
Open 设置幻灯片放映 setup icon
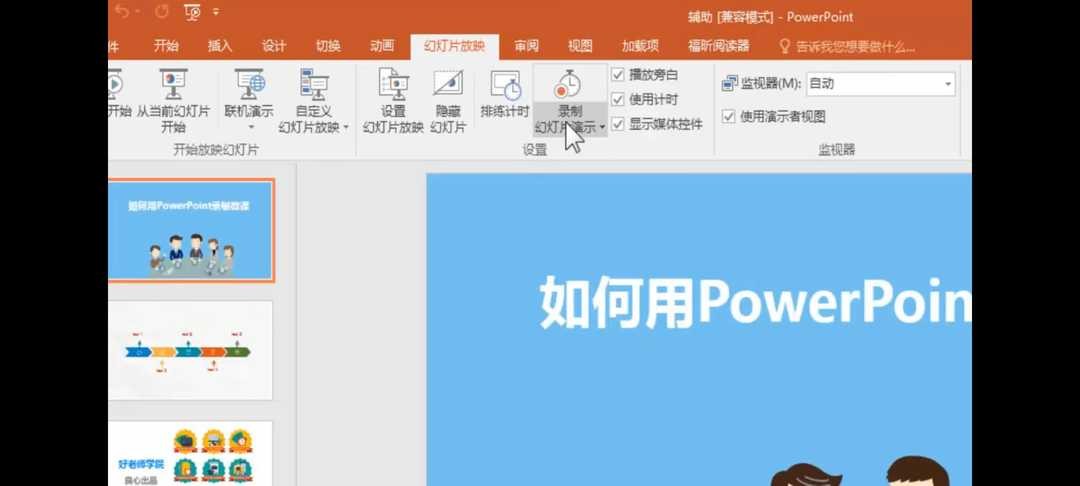[x=393, y=86]
